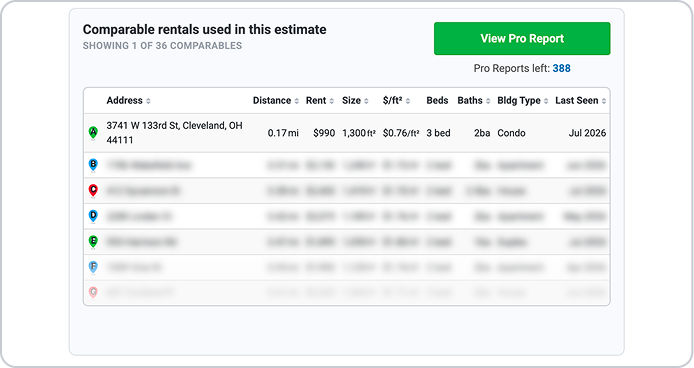The width and height of the screenshot is (694, 368).
Task: Click the Comparable rentals used heading
Action: point(204,30)
